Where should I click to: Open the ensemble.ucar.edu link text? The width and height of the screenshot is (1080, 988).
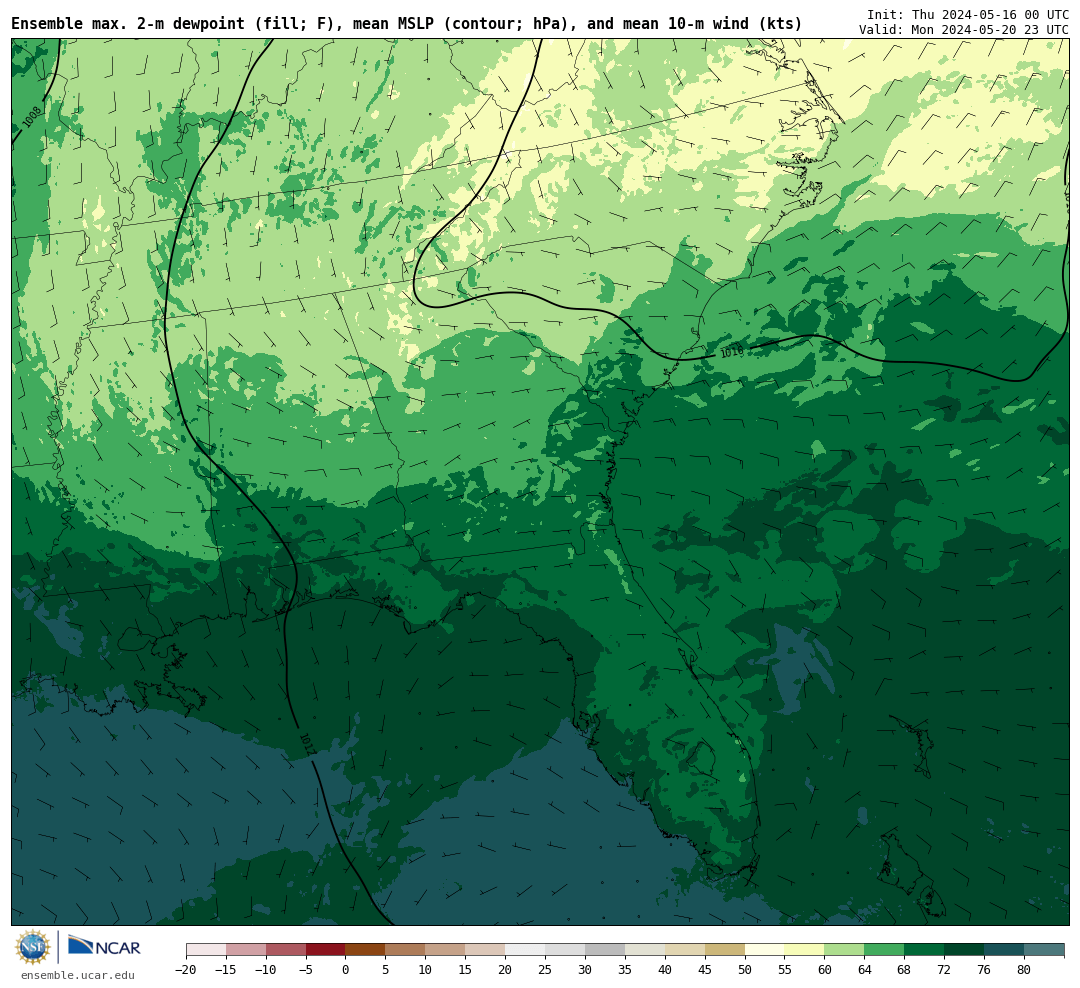78,975
